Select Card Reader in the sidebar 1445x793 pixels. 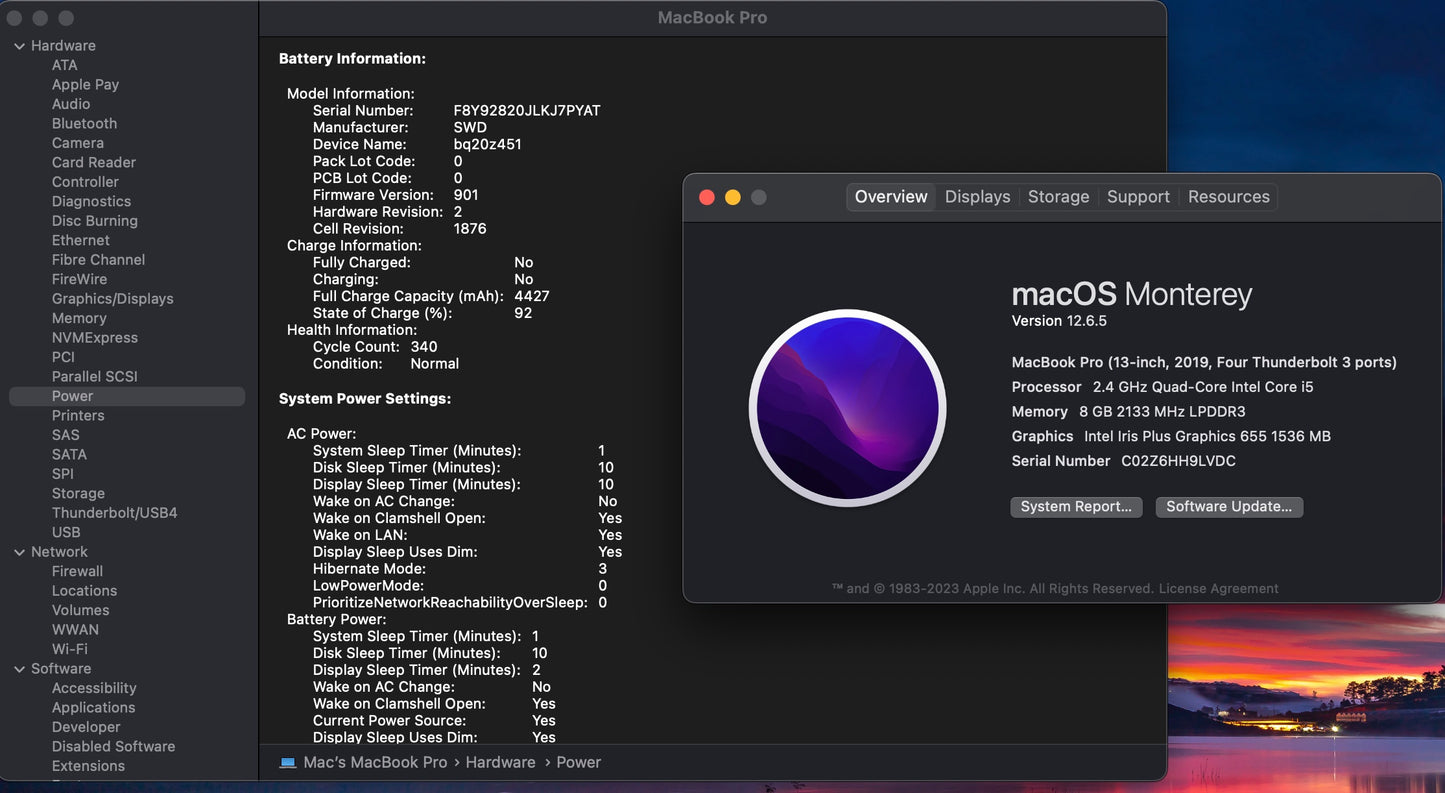point(94,162)
